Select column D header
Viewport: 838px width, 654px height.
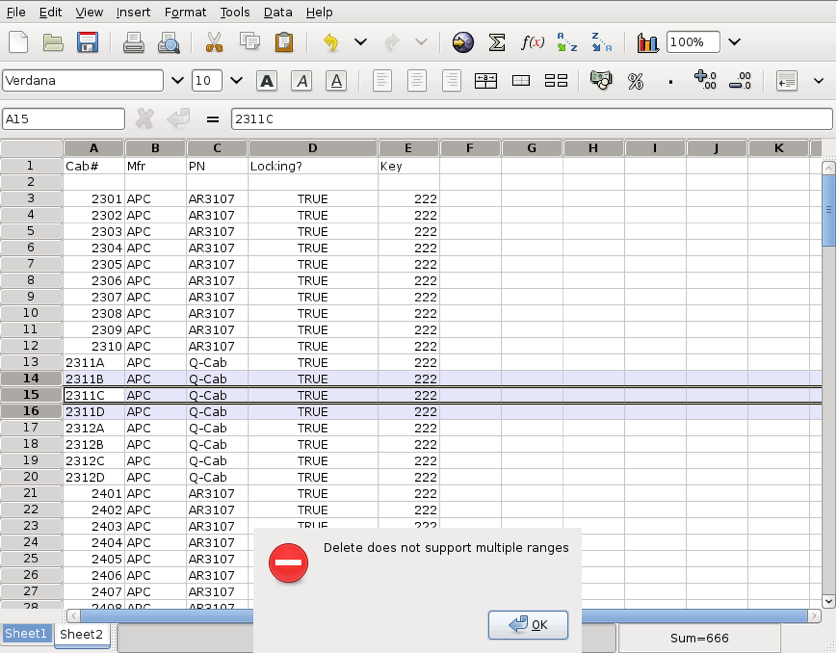coord(313,148)
